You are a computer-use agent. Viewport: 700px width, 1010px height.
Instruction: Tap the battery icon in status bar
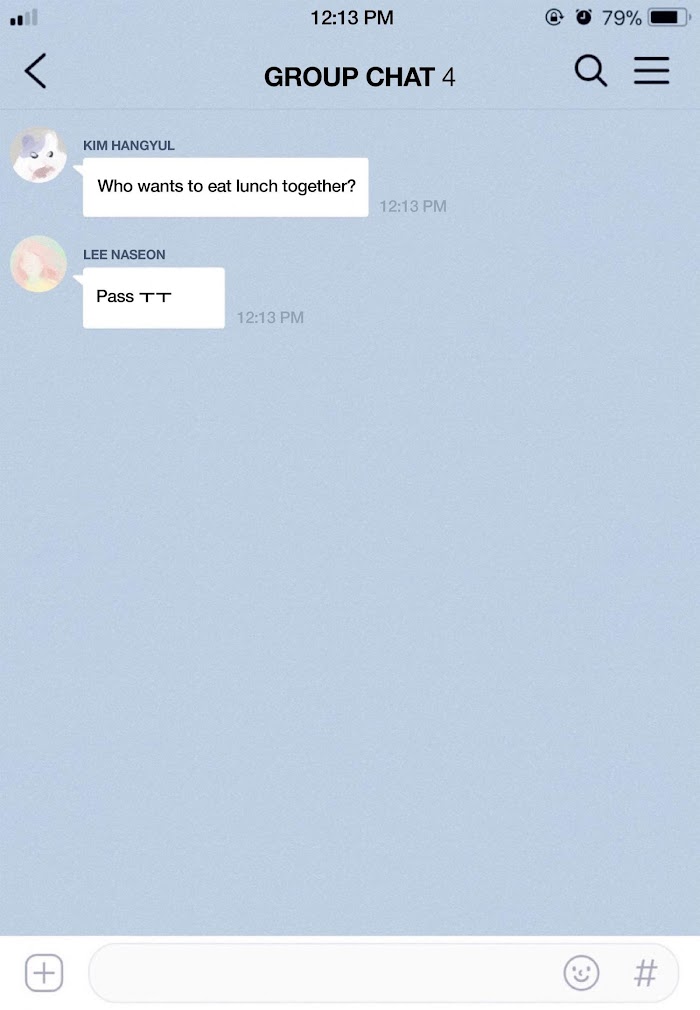(x=669, y=17)
